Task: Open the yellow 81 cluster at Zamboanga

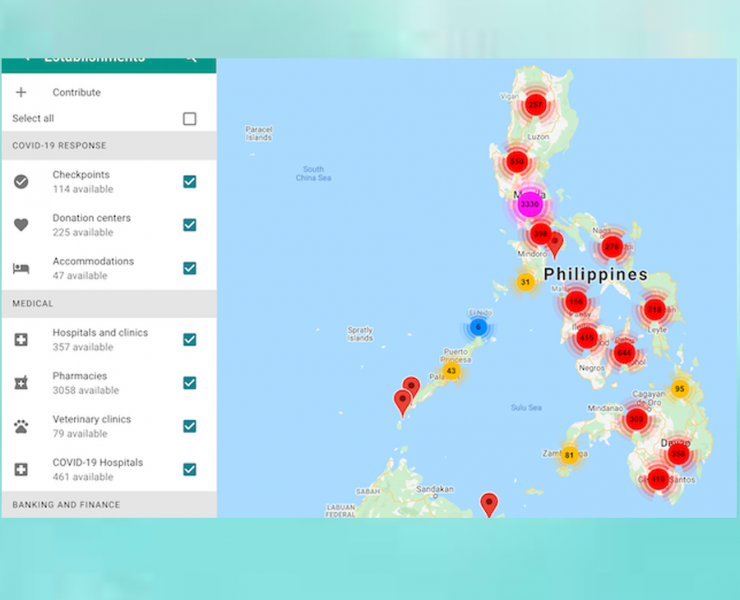Action: click(x=569, y=456)
